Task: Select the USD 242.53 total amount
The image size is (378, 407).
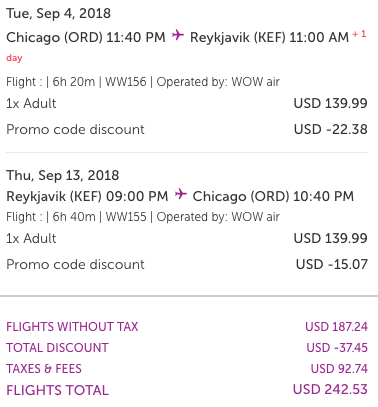Action: tap(330, 389)
